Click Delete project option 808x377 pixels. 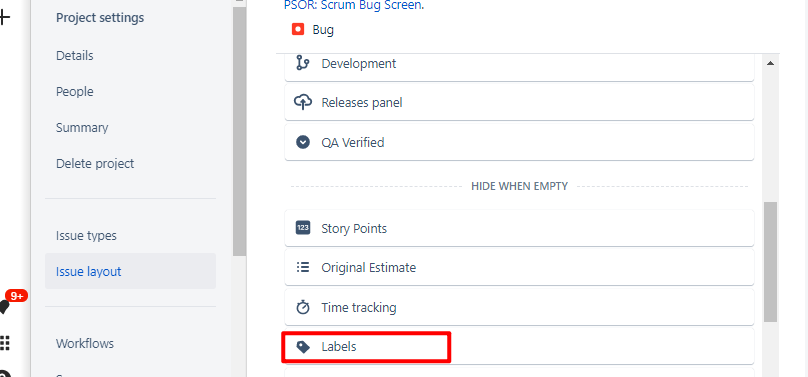coord(95,163)
